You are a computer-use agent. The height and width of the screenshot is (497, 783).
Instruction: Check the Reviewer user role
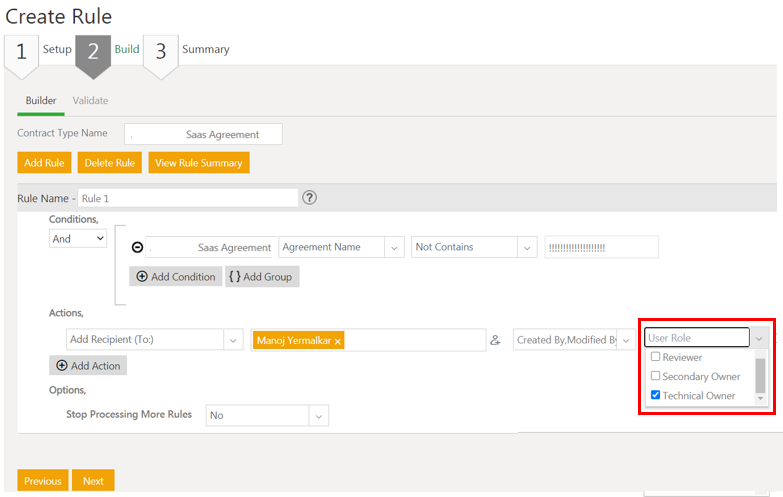point(656,357)
